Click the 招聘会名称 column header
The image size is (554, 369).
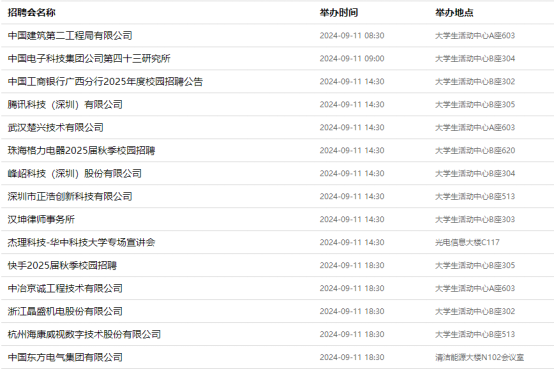coord(32,13)
